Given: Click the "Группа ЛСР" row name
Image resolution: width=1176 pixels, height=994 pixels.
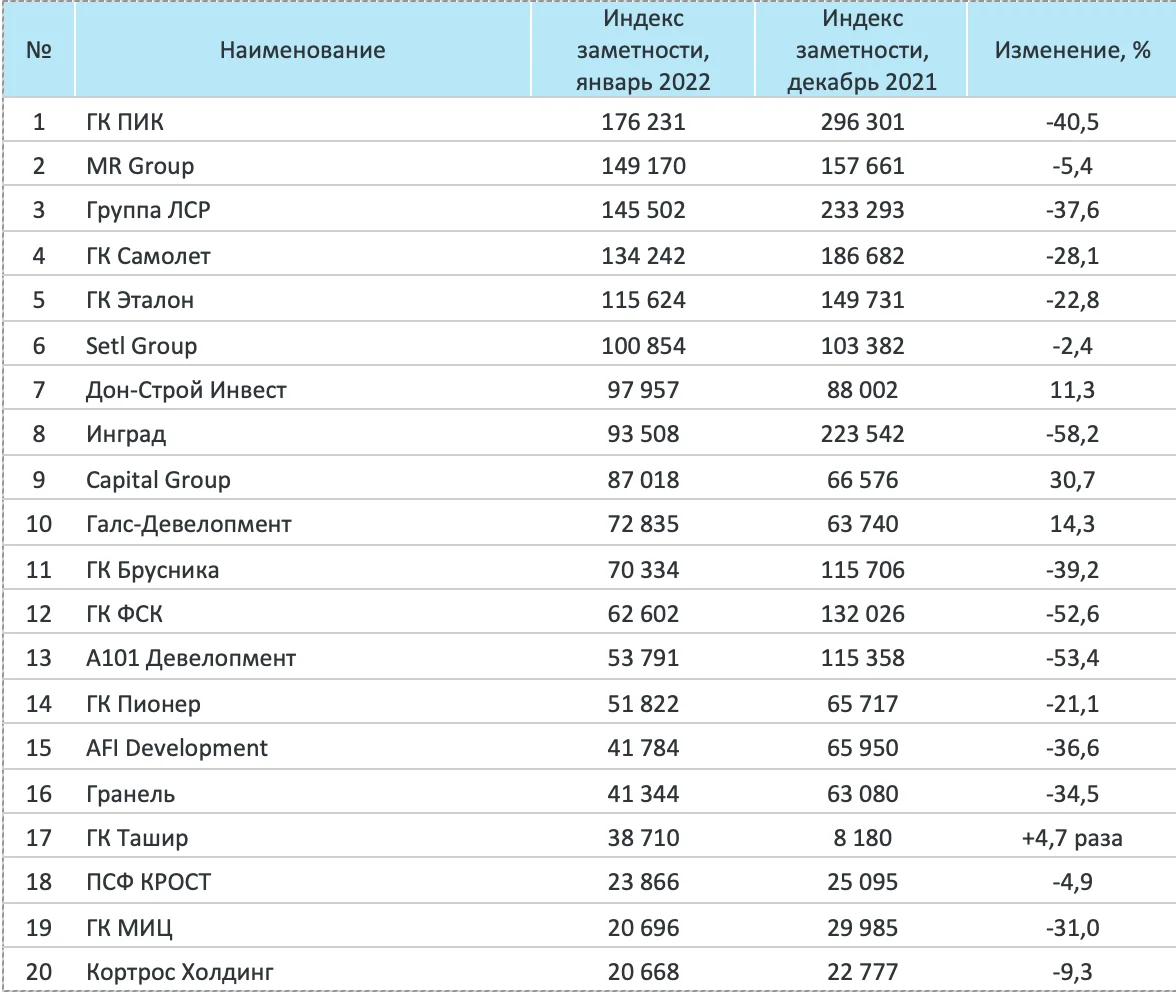Looking at the screenshot, I should [149, 211].
